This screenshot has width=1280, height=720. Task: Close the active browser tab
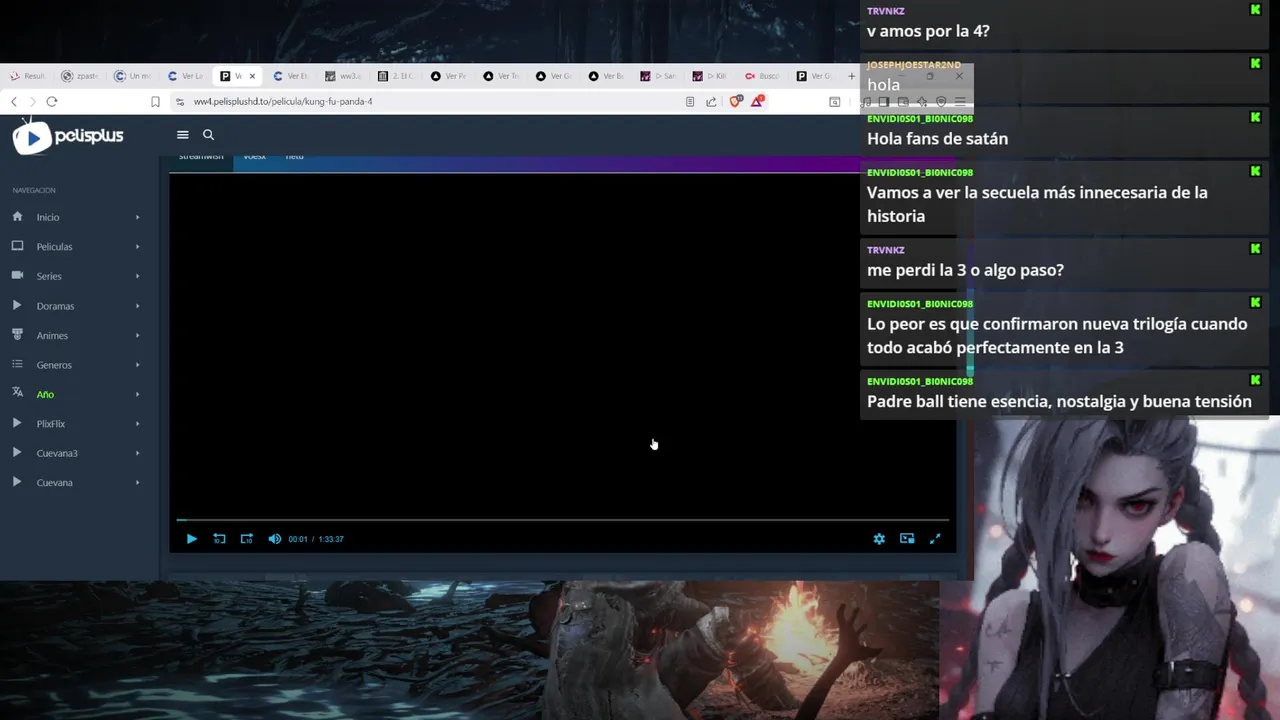pyautogui.click(x=252, y=76)
